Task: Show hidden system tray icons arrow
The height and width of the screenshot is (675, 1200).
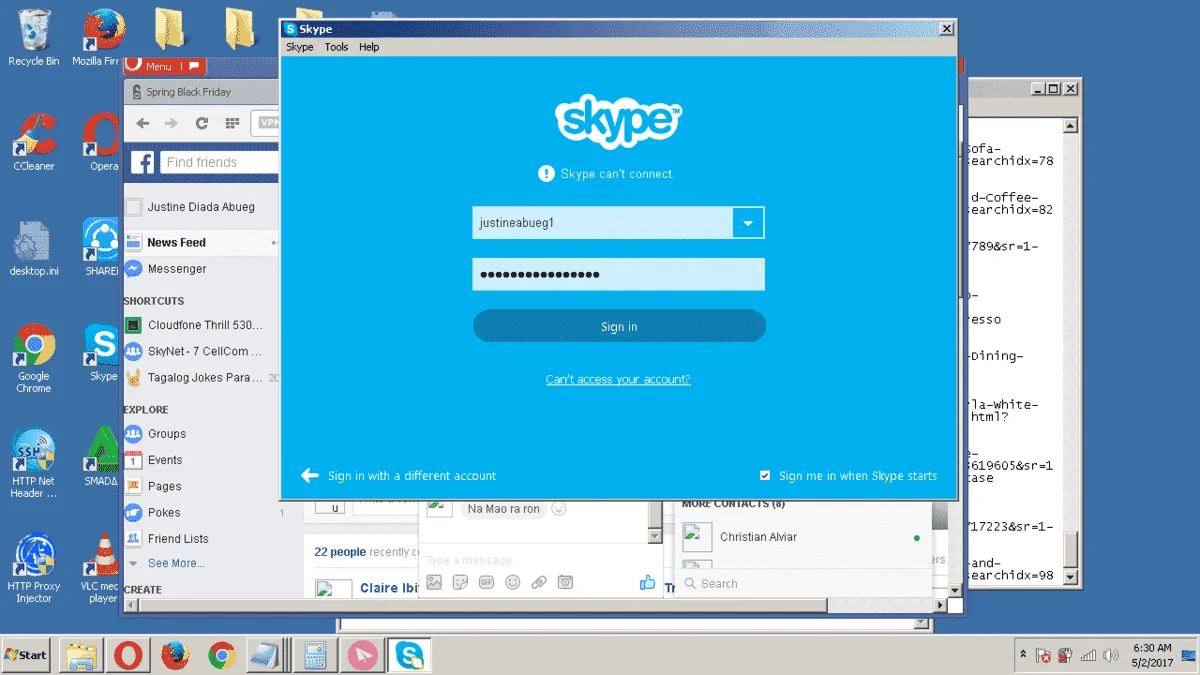Action: [x=1022, y=655]
